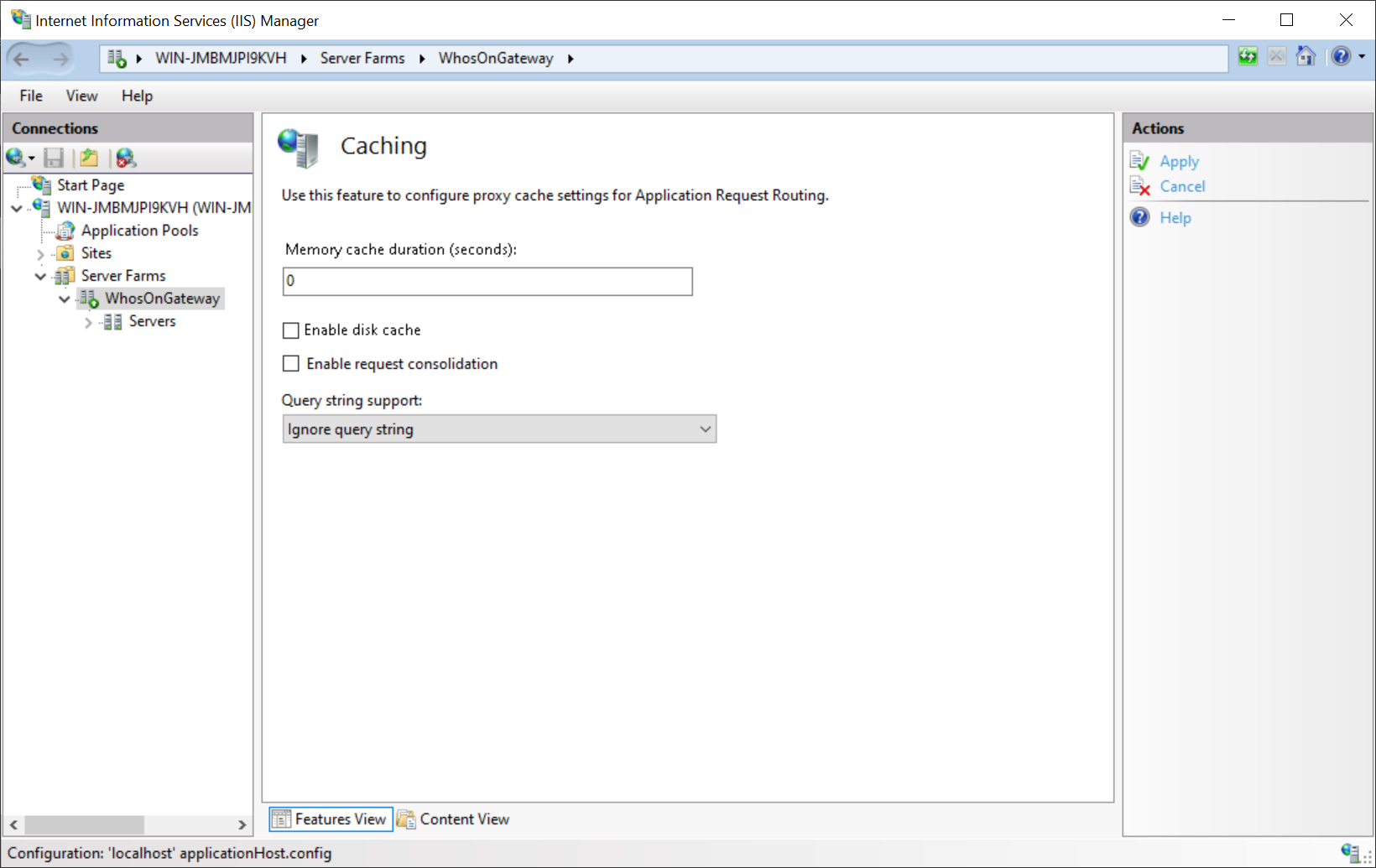The image size is (1376, 868).
Task: Select Server Farms node in tree
Action: 123,276
